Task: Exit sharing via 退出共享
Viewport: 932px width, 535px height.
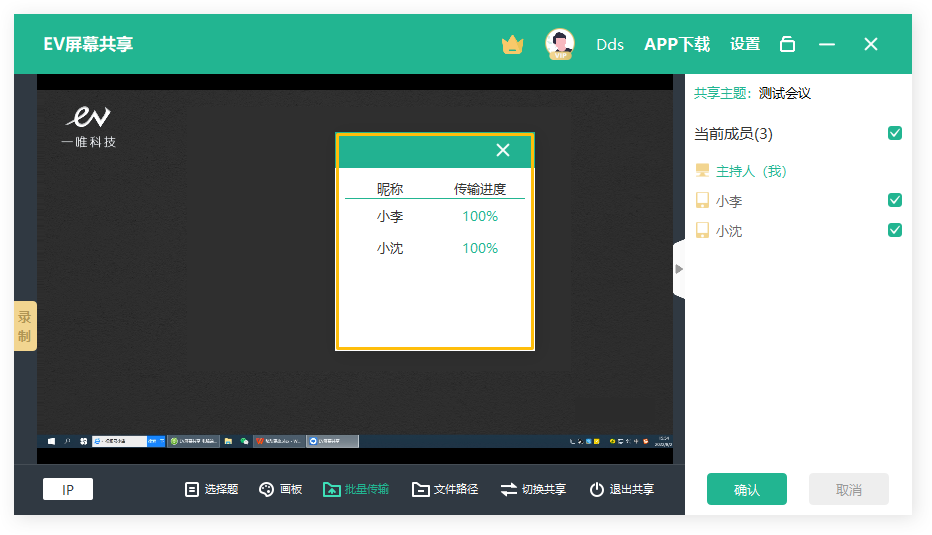Action: tap(621, 489)
